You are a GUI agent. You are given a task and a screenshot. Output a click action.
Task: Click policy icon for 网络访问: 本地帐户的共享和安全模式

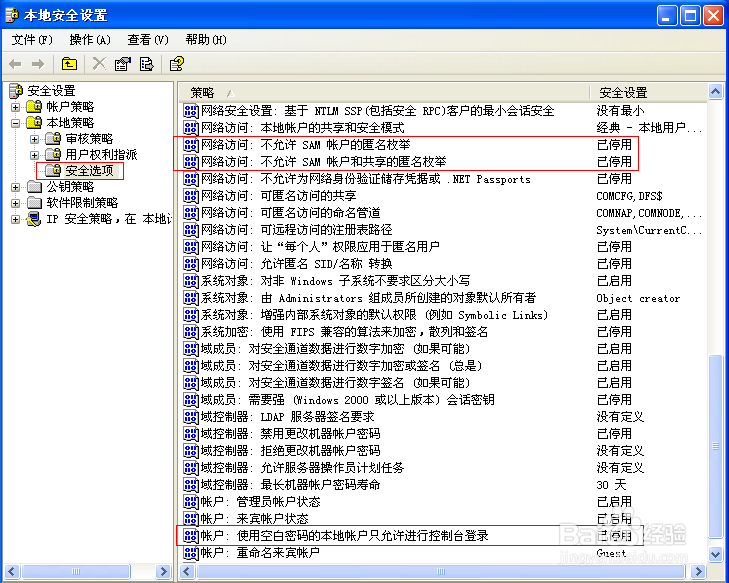[191, 128]
